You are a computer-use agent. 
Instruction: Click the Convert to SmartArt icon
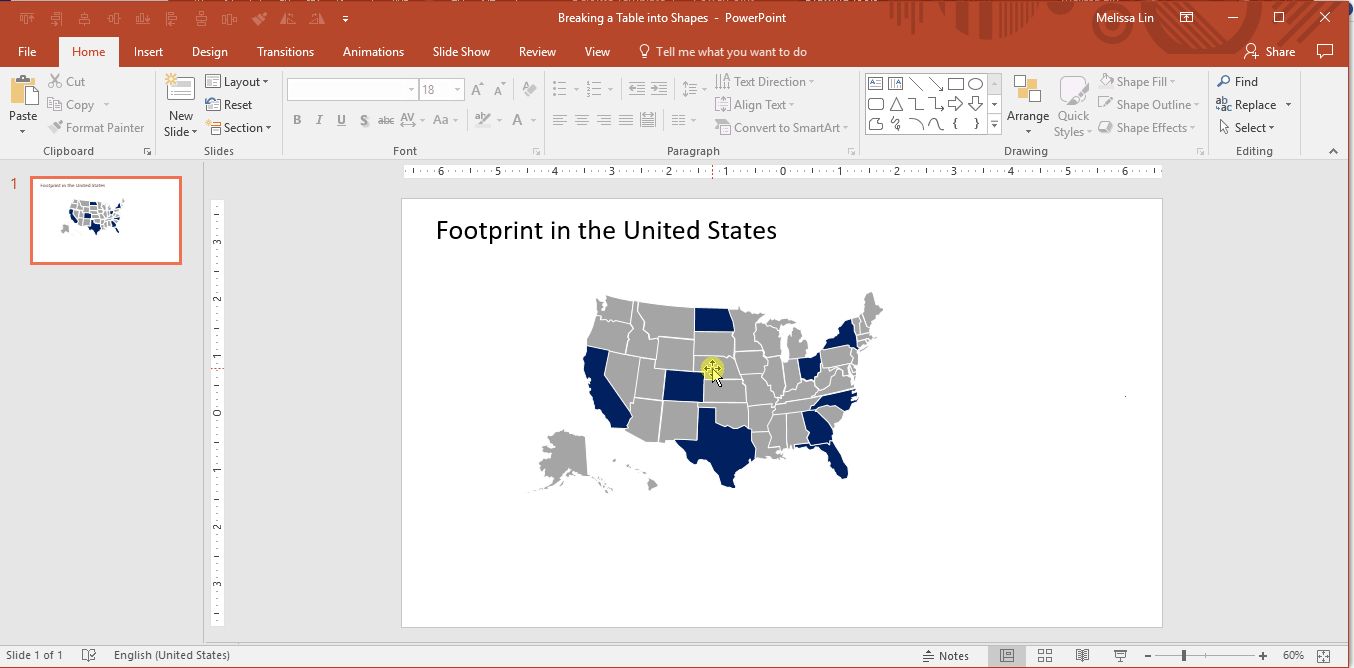click(725, 128)
